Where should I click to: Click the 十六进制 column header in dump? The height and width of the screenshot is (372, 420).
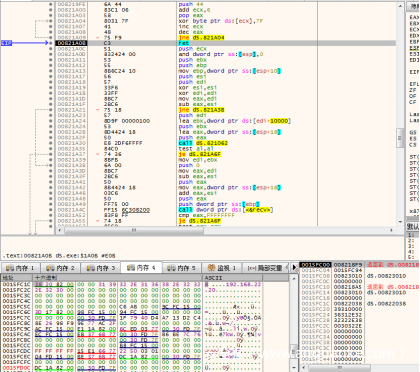point(117,278)
